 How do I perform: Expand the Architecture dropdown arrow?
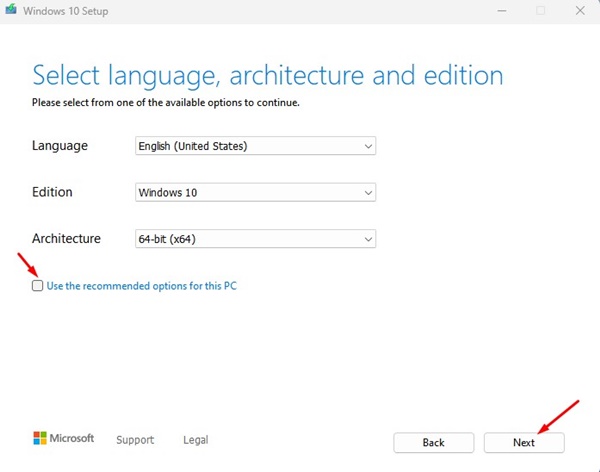[x=368, y=239]
